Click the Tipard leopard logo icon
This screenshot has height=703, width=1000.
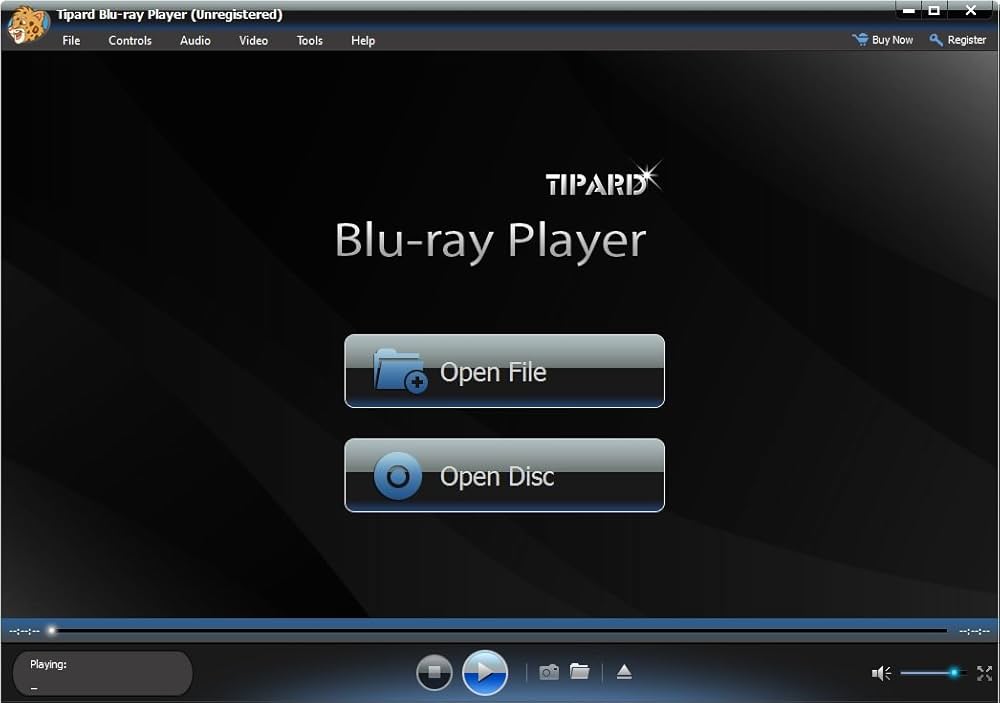(27, 25)
